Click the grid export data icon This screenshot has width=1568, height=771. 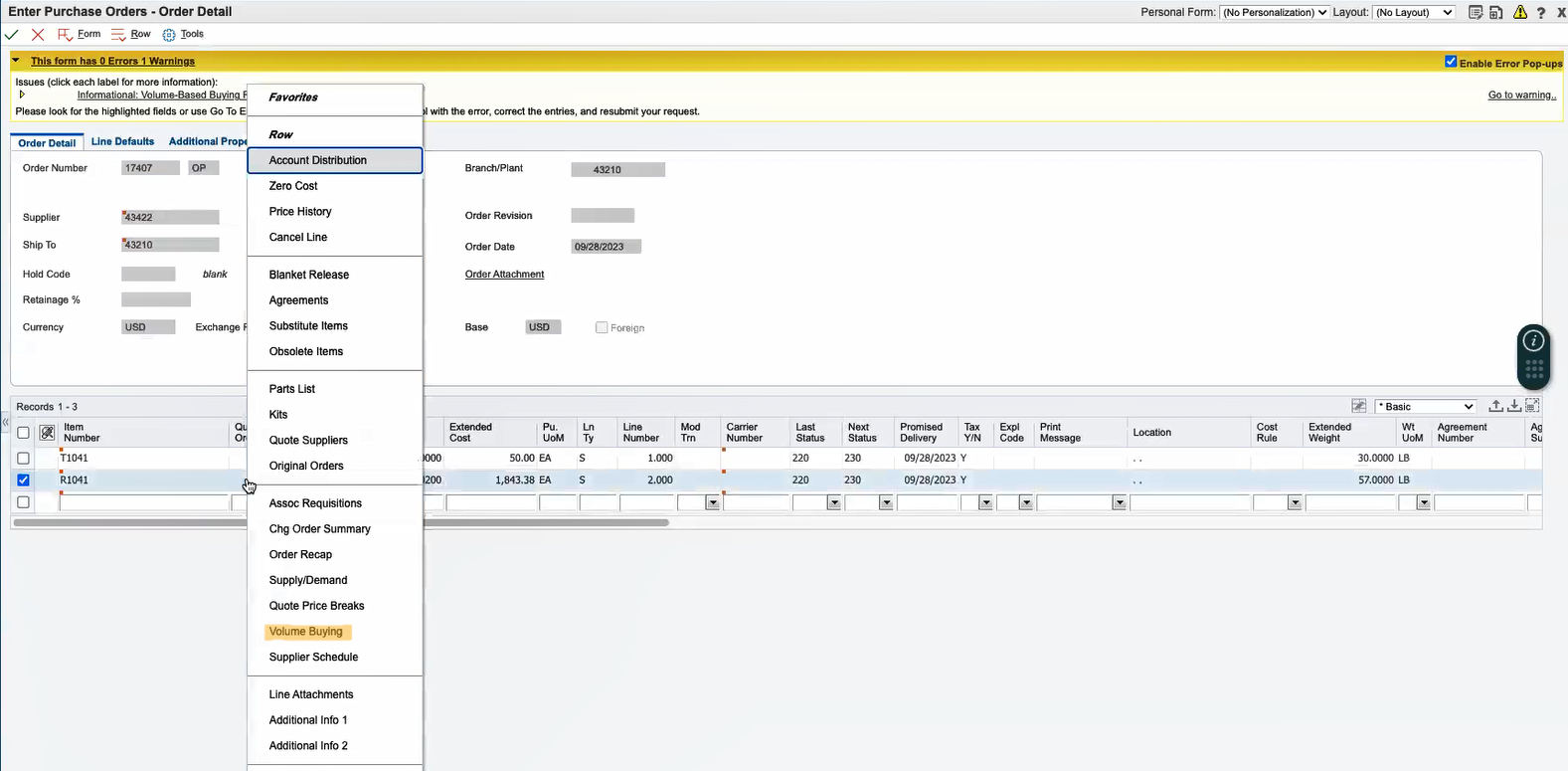(1495, 406)
